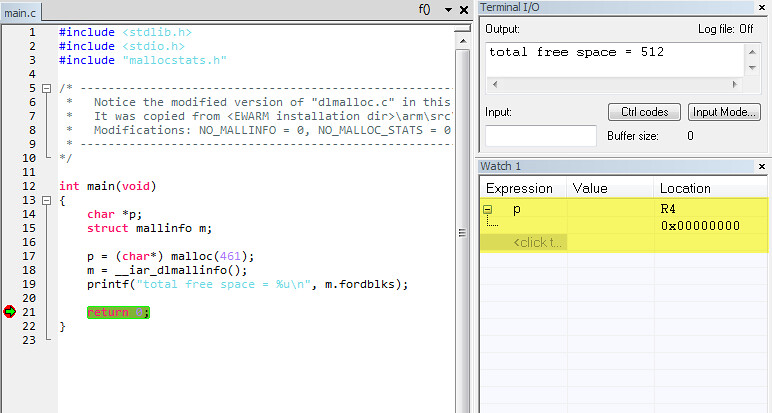The height and width of the screenshot is (413, 772).
Task: Click the Expression column header
Action: tap(523, 188)
